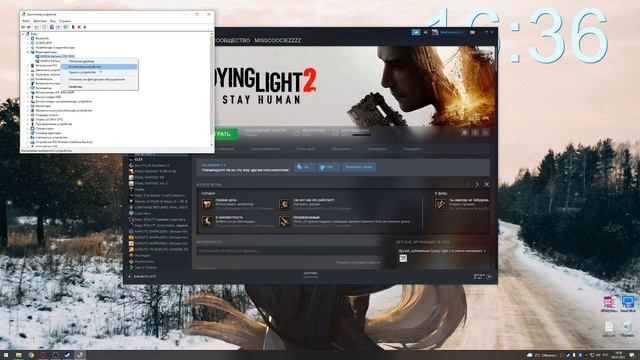Expand the Аудиовходы и аудиовыходы node
The image size is (640, 360).
(28, 48)
